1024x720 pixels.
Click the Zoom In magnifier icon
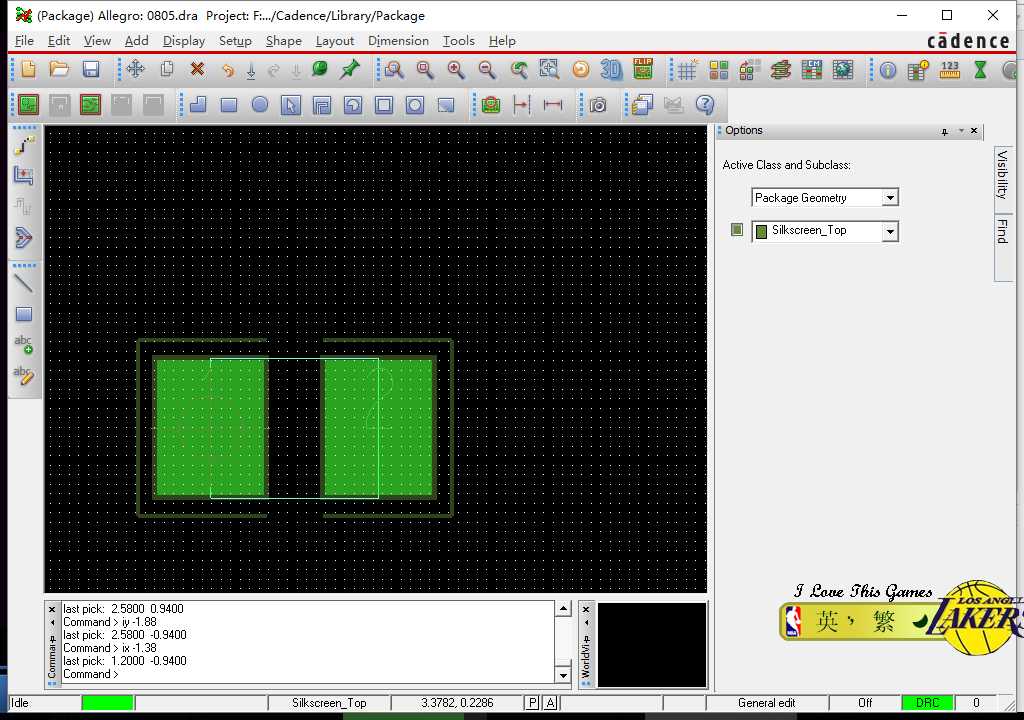coord(456,69)
